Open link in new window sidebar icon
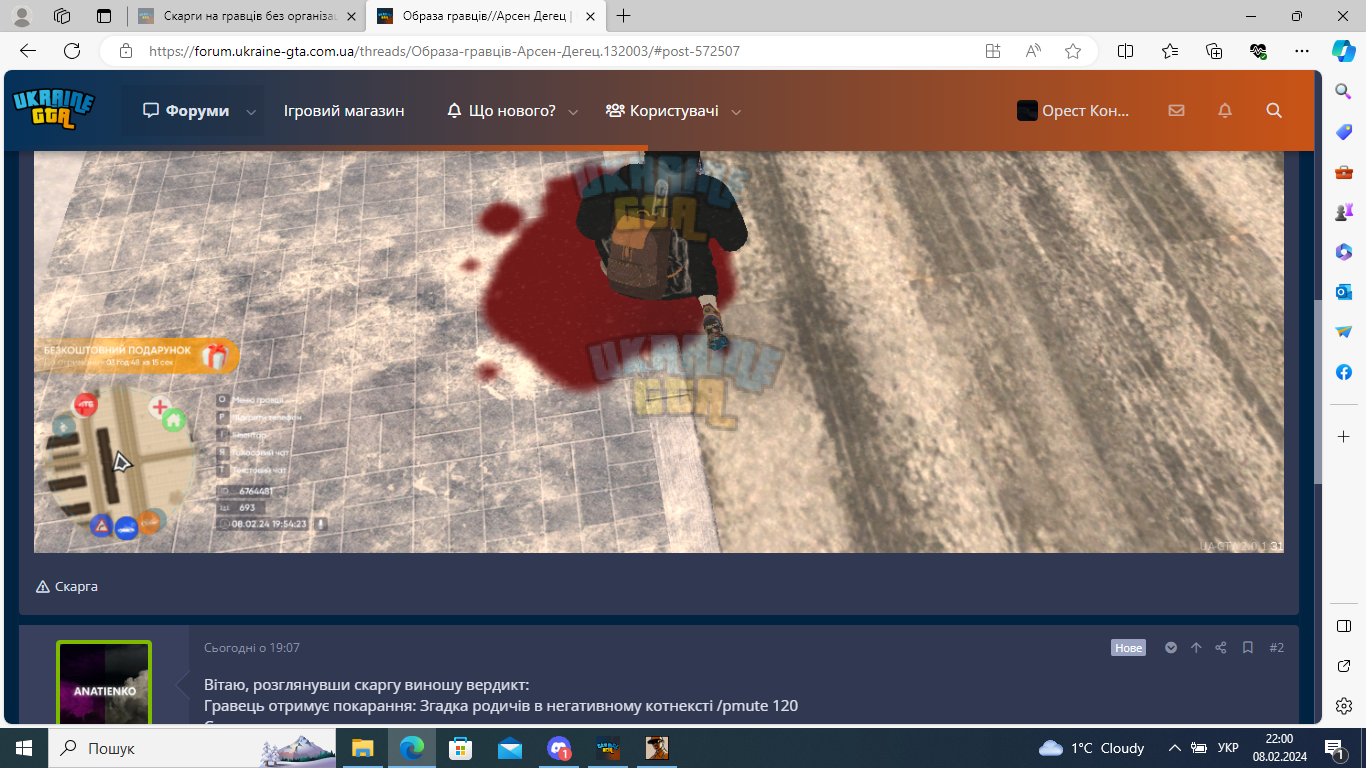Image resolution: width=1366 pixels, height=768 pixels. [1344, 666]
